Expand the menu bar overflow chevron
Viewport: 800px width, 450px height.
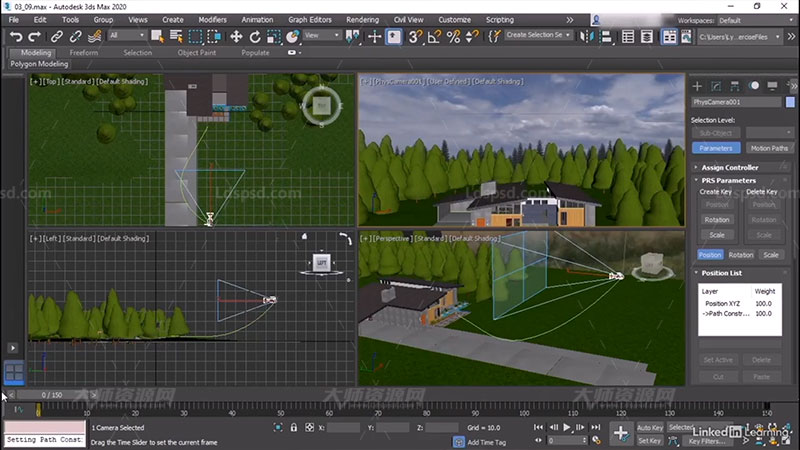pyautogui.click(x=569, y=20)
